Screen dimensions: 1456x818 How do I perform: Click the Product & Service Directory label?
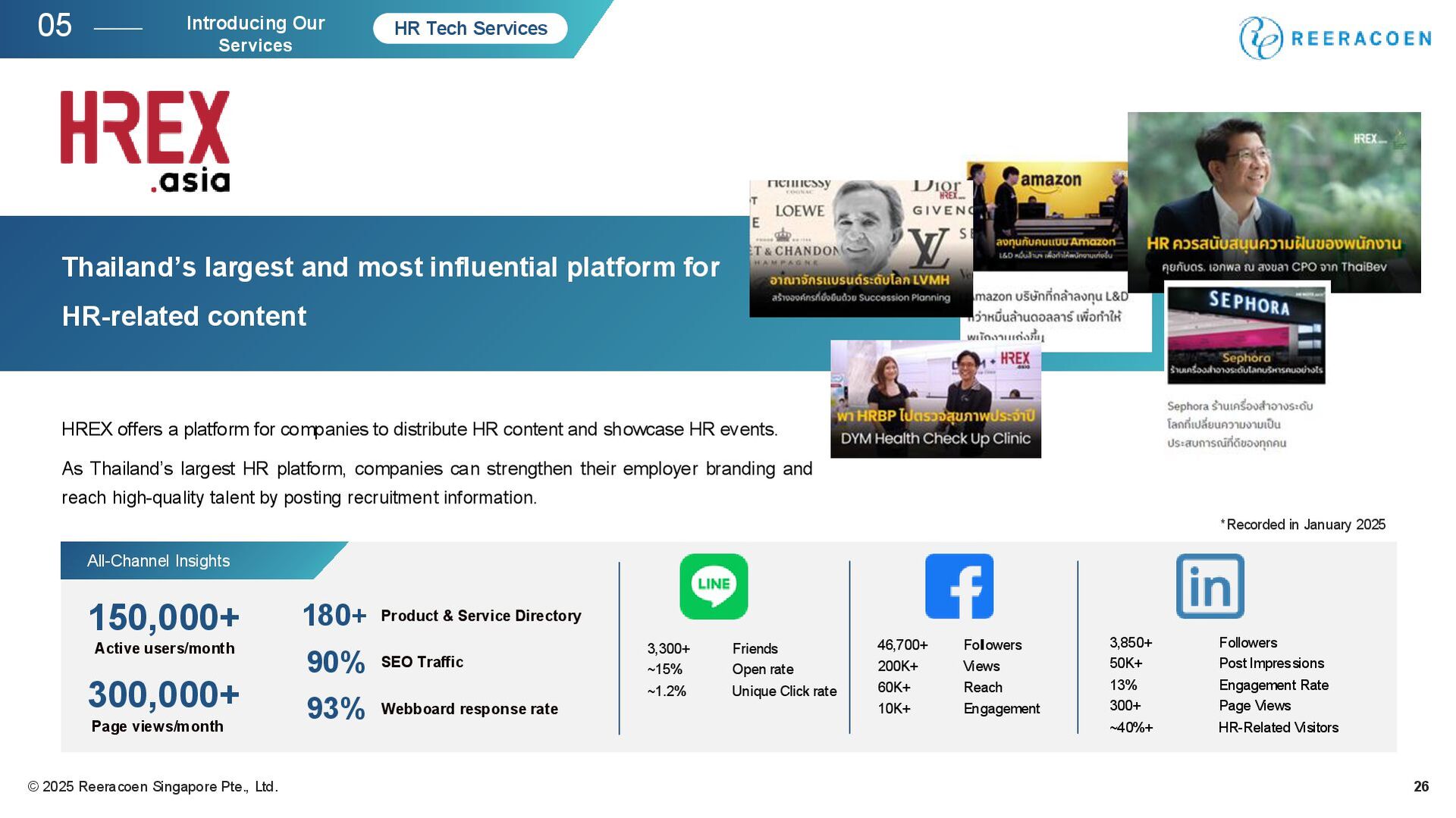coord(481,616)
